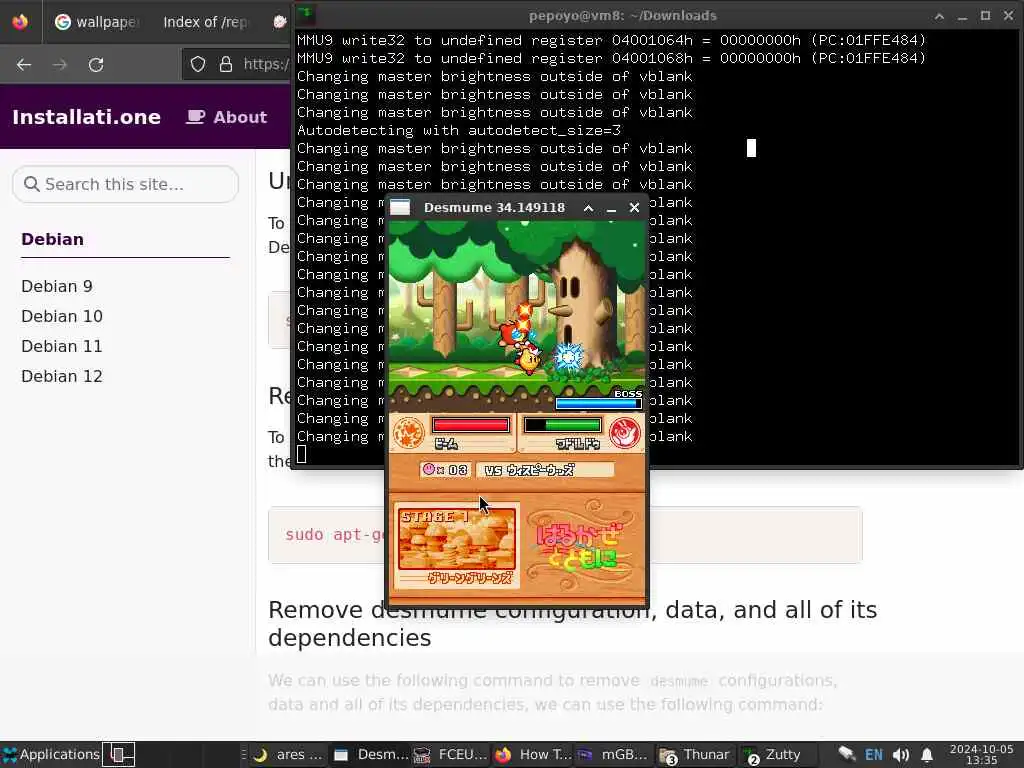
Task: Click 'Autodetecting with autodetect_size=3' terminal line
Action: point(459,130)
